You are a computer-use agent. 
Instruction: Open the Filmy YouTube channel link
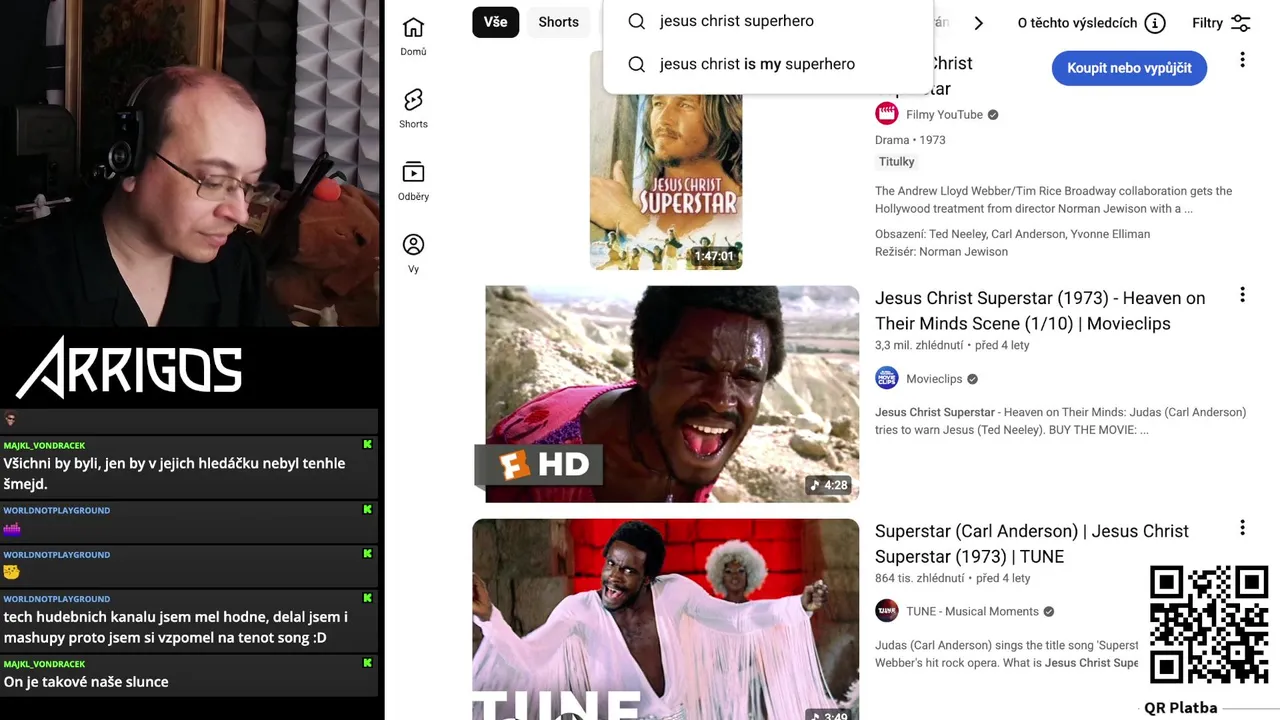[x=944, y=115]
